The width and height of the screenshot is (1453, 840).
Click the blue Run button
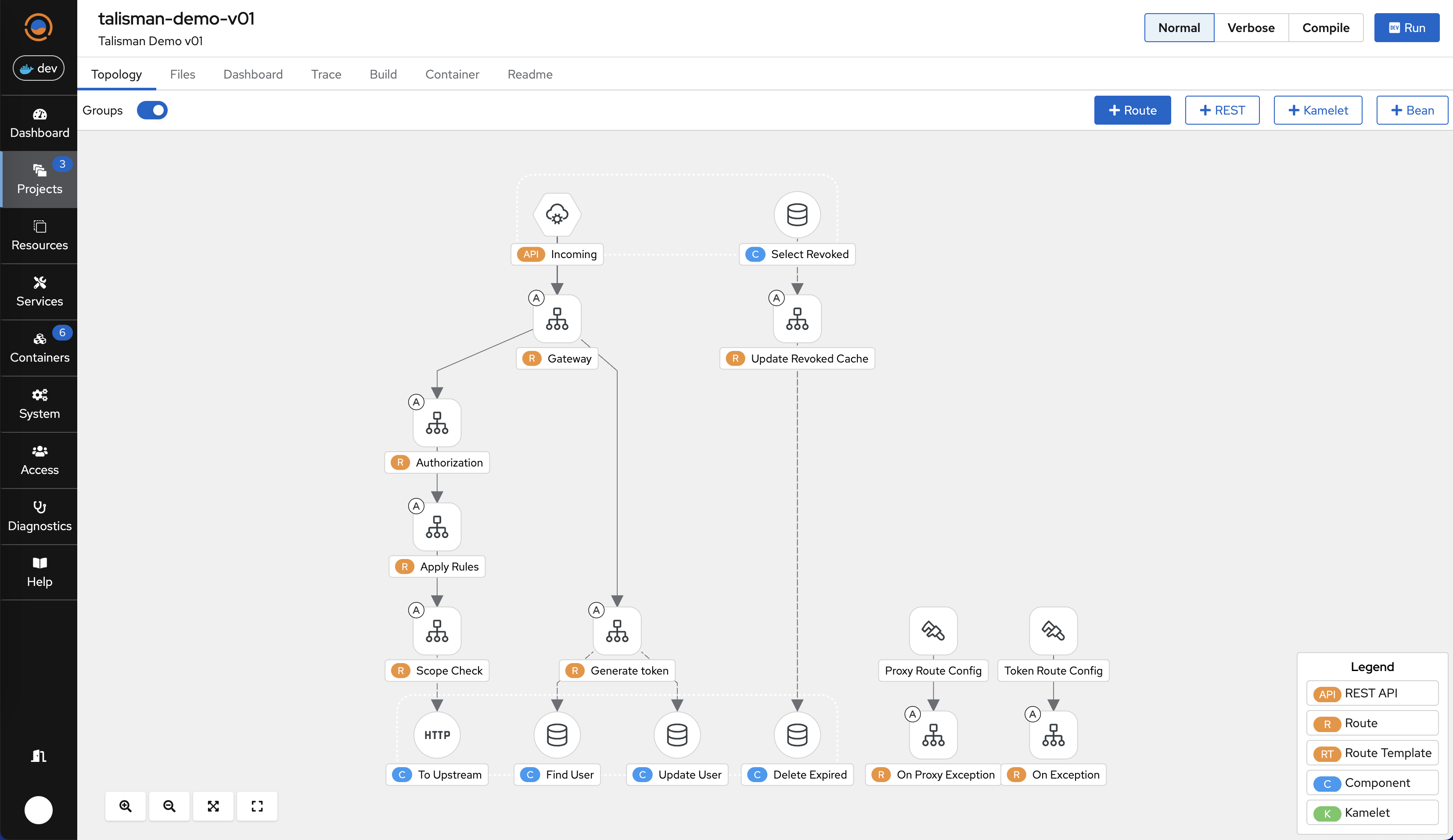1406,28
